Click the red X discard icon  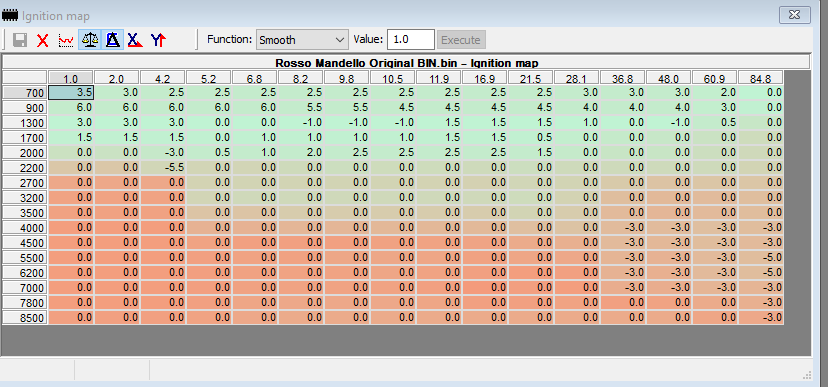43,40
